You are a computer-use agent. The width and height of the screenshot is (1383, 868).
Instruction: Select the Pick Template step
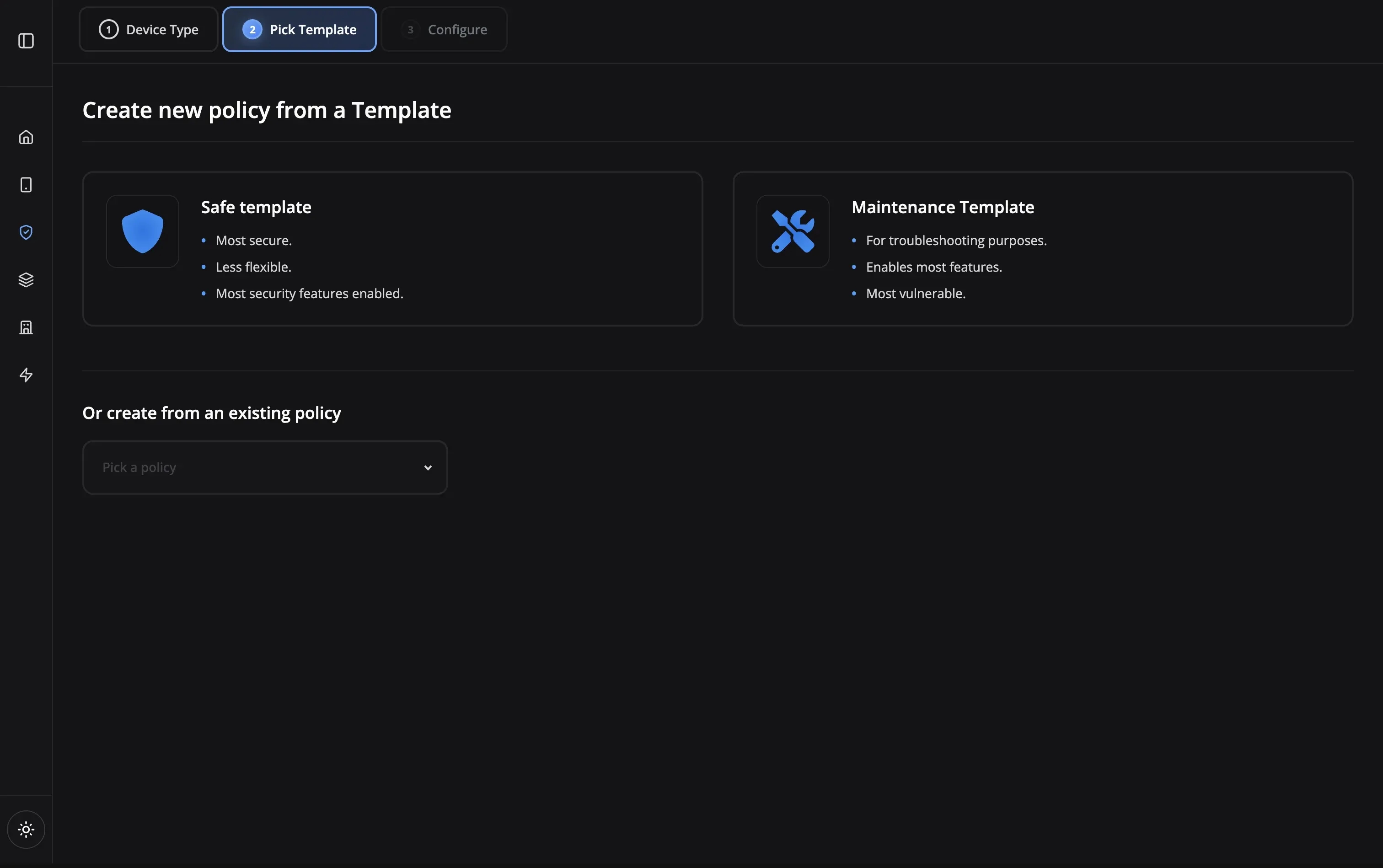point(299,29)
